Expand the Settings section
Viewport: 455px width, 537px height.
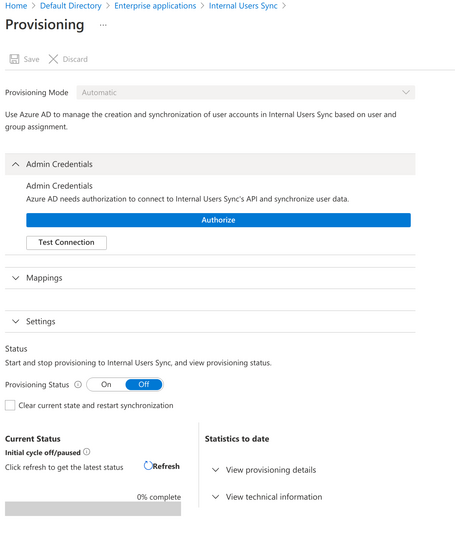coord(210,321)
